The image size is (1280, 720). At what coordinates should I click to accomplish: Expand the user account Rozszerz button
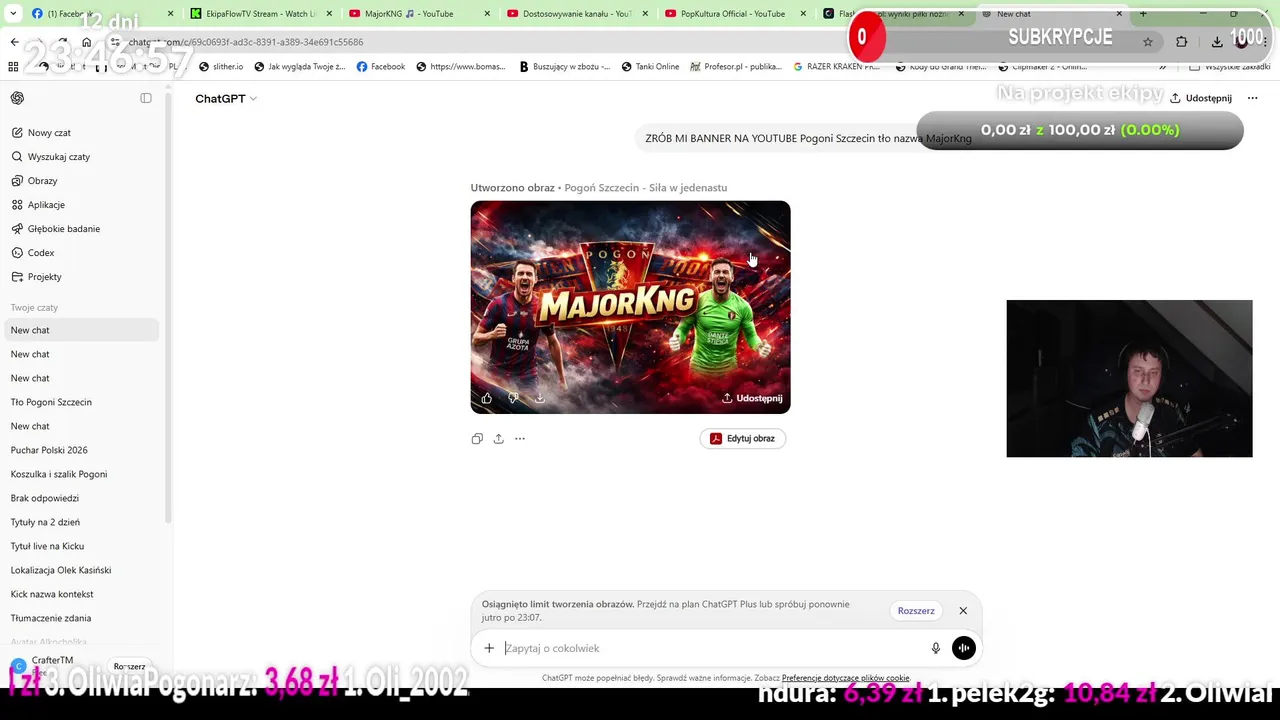[x=129, y=666]
